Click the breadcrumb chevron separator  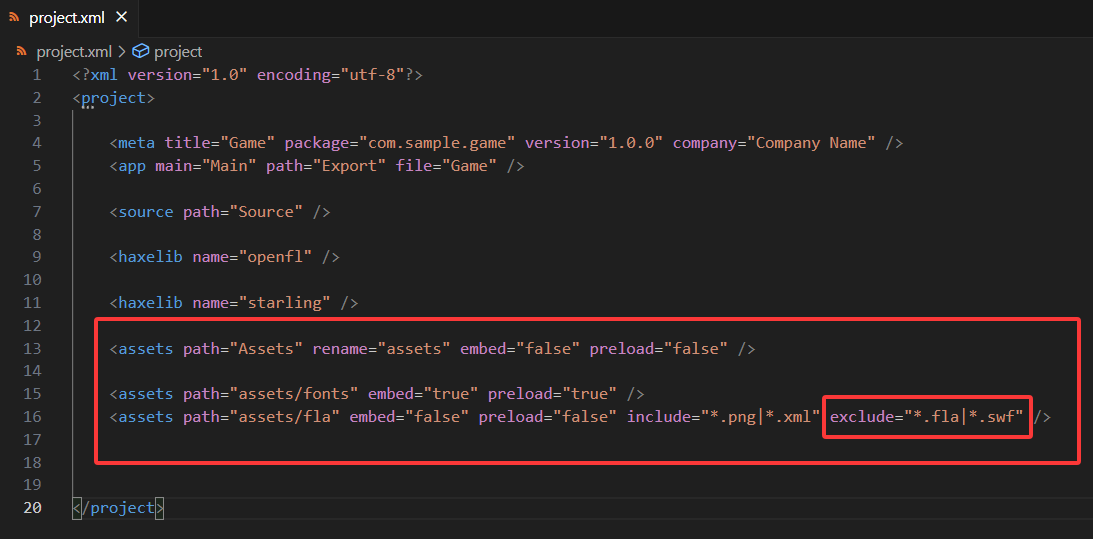click(x=122, y=51)
